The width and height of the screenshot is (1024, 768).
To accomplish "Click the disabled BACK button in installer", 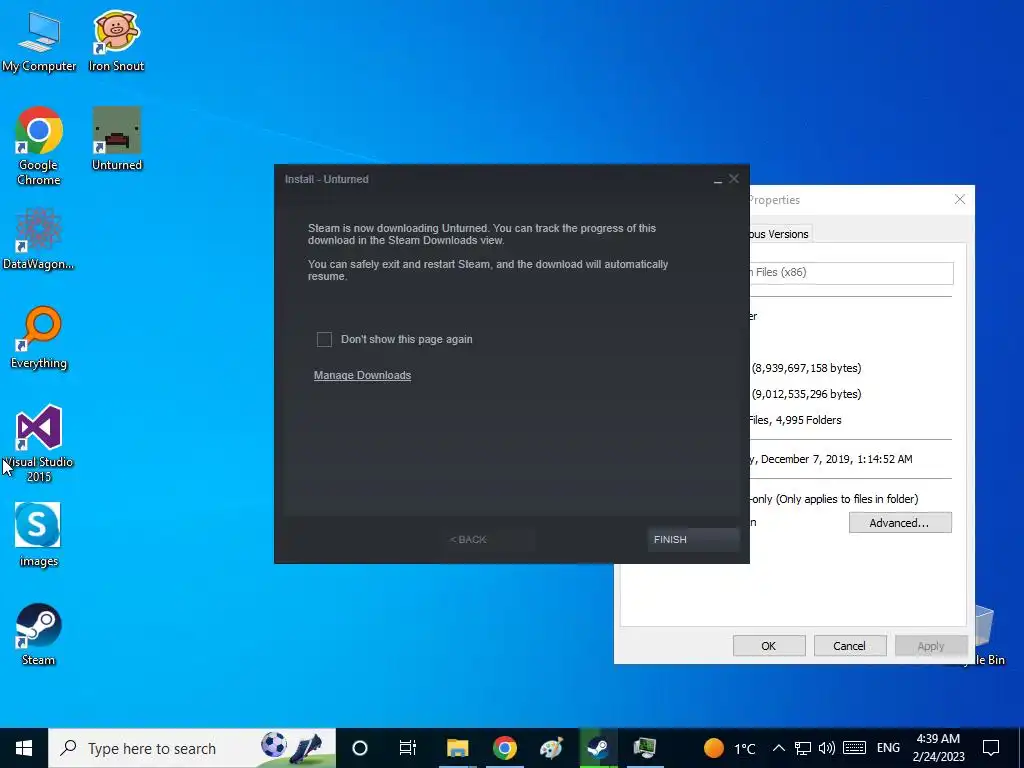I will coord(489,539).
